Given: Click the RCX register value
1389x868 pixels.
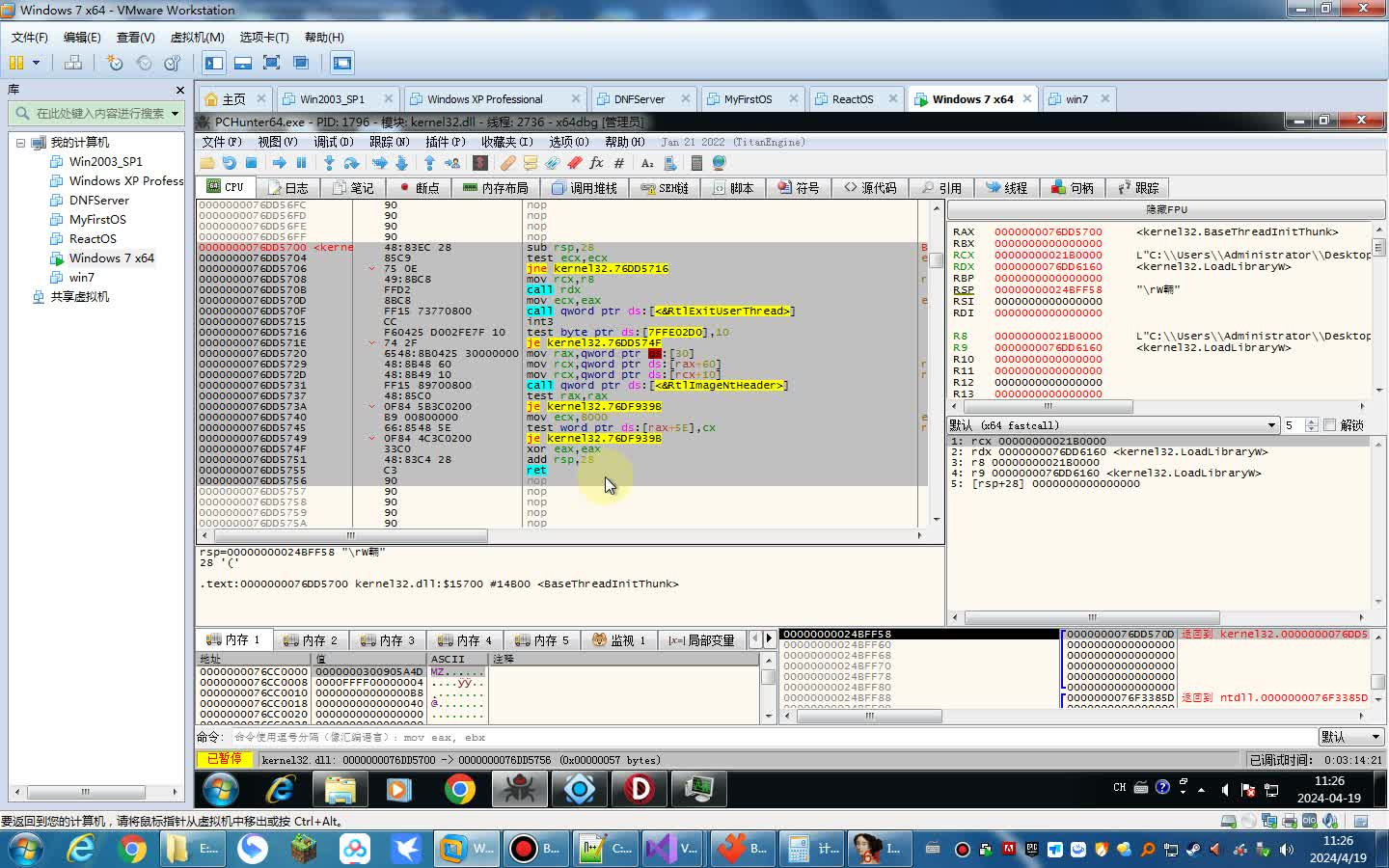Looking at the screenshot, I should pyautogui.click(x=1048, y=255).
